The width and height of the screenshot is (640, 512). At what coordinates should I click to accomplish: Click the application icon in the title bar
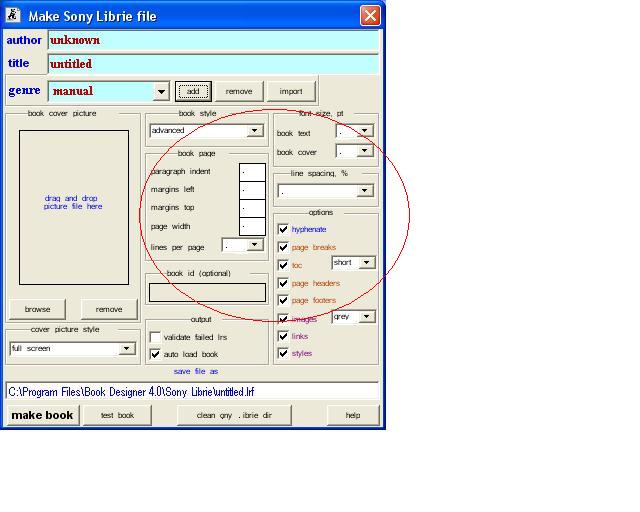13,15
